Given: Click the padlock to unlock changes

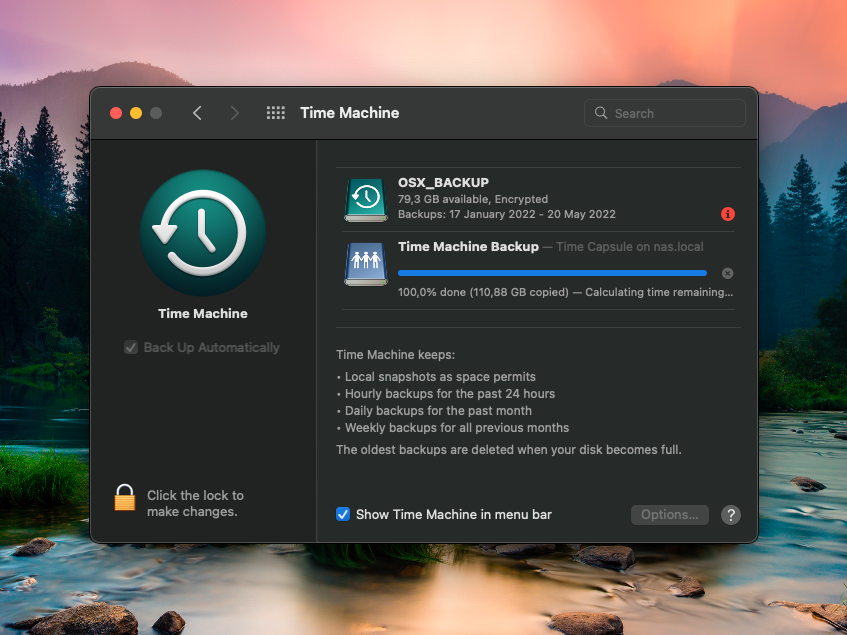Looking at the screenshot, I should click(125, 497).
